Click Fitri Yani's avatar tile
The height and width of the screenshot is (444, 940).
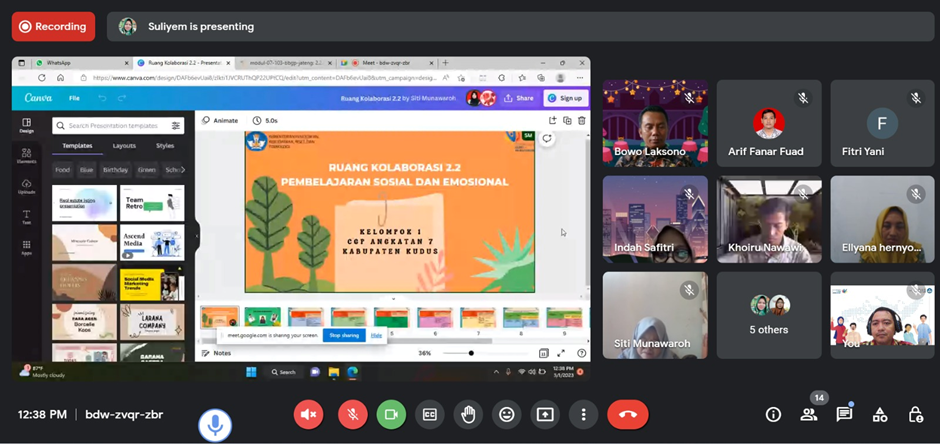pos(882,123)
